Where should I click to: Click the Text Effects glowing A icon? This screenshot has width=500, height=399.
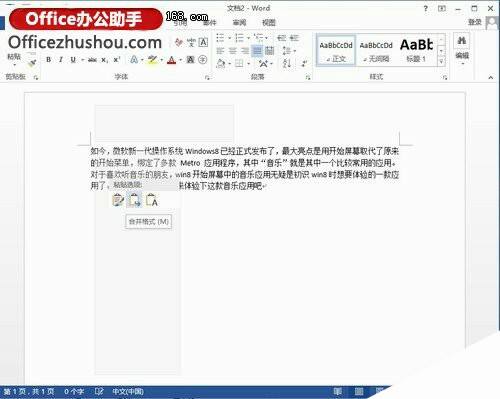click(134, 60)
